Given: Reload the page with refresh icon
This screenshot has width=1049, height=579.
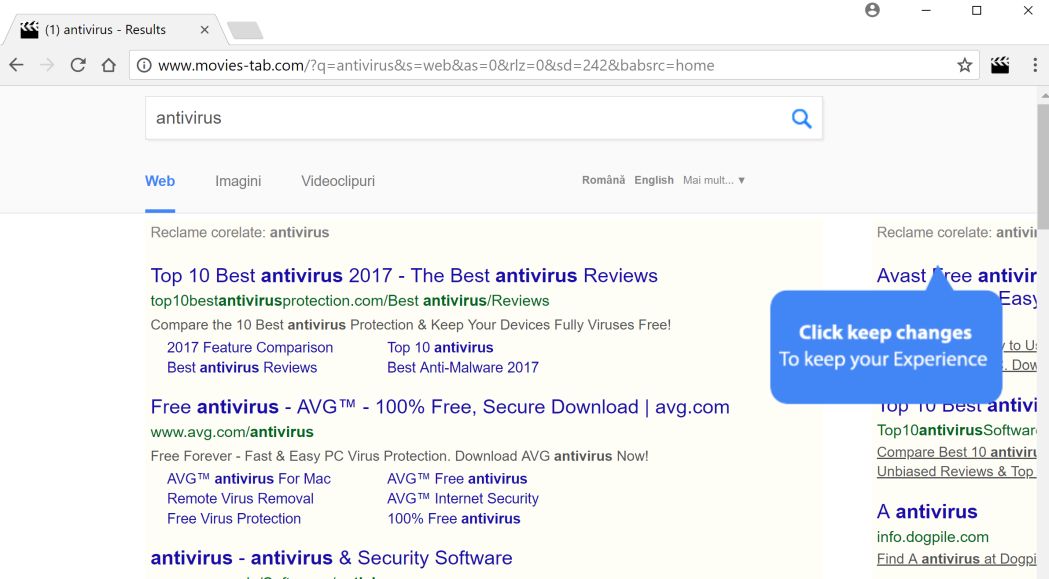Looking at the screenshot, I should [78, 65].
